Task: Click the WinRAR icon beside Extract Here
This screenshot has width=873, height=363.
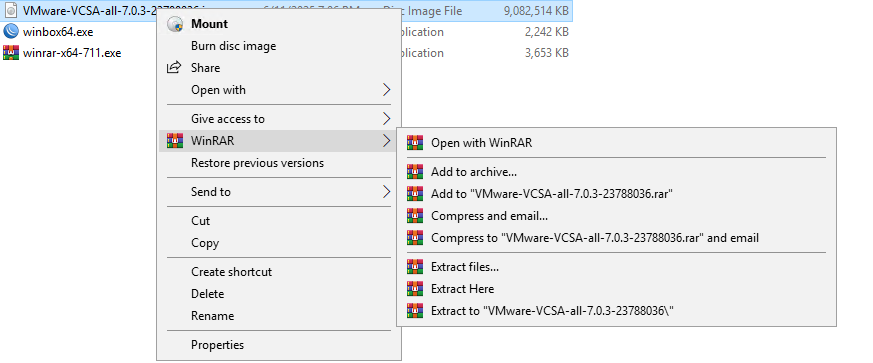Action: [x=415, y=289]
